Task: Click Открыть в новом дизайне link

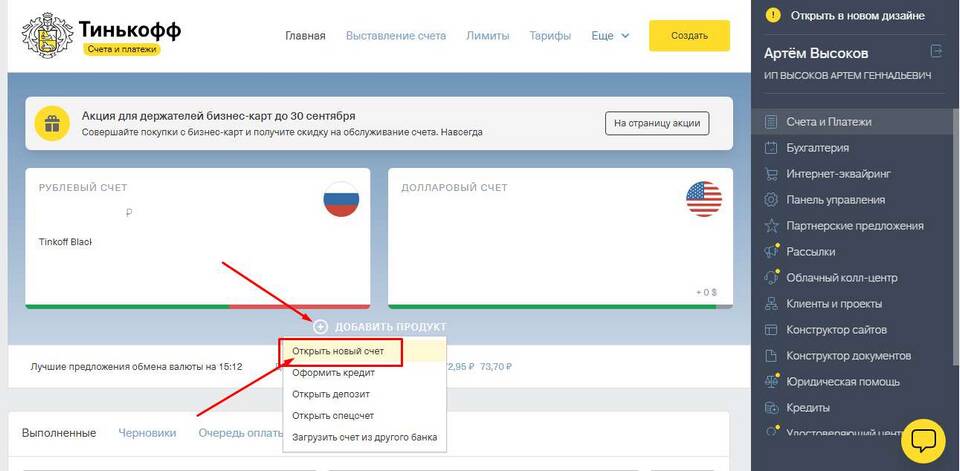Action: [858, 16]
